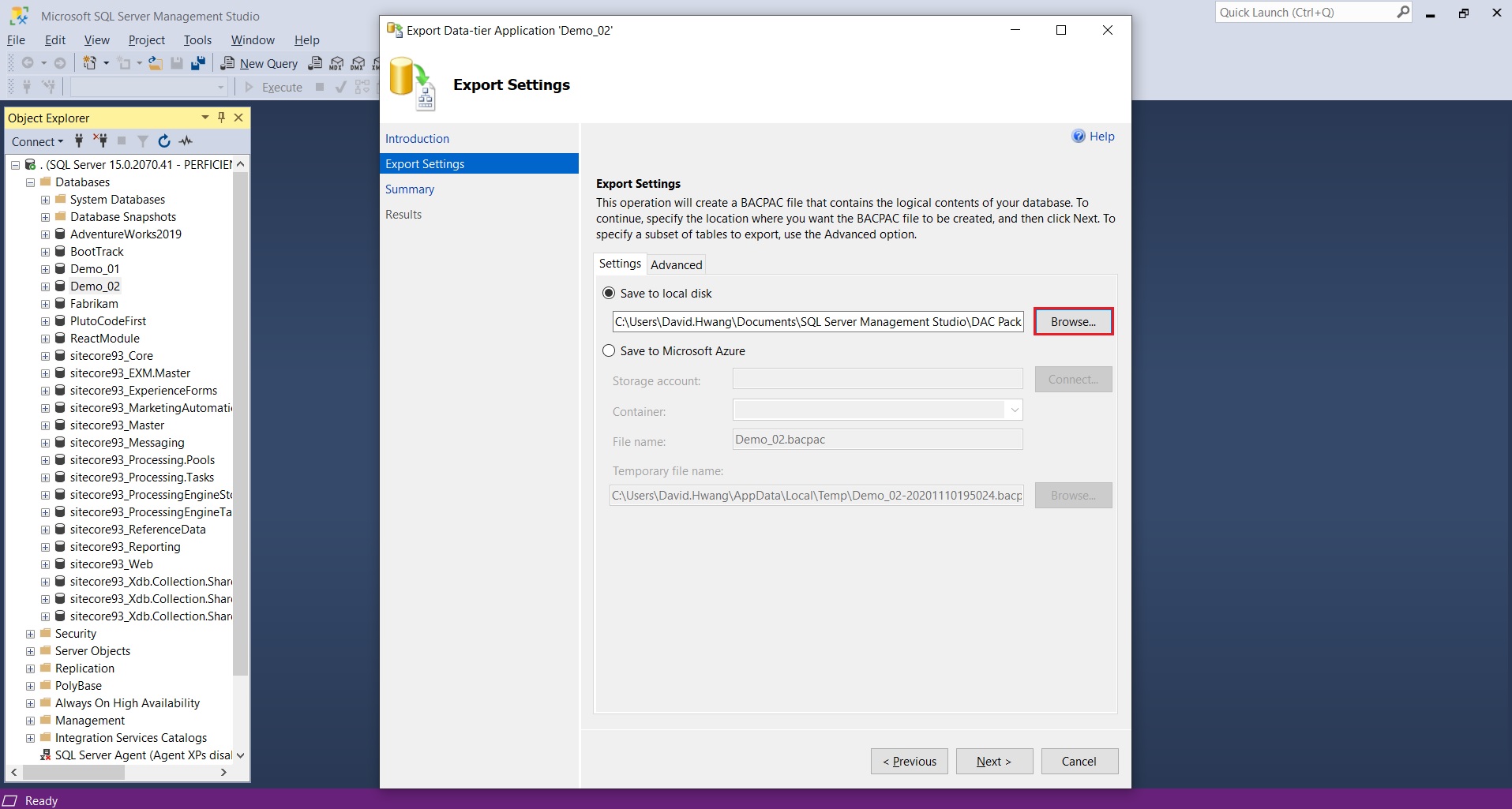Screen dimensions: 1512x809
Task: Click the MDX query icon
Action: pyautogui.click(x=336, y=63)
